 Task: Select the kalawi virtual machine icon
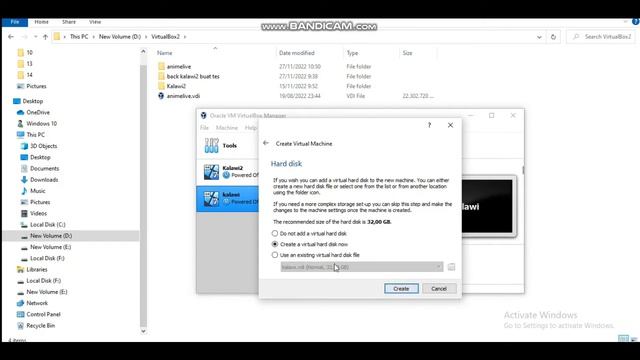(x=211, y=199)
